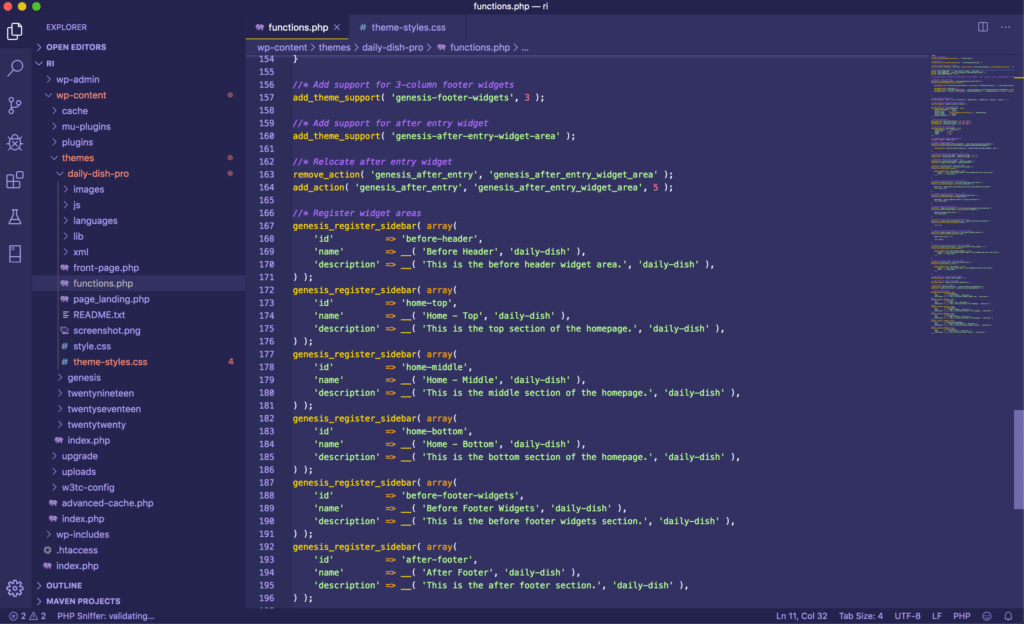Screen dimensions: 1024x624
Task: Change UTF-8 file encoding
Action: (x=907, y=616)
